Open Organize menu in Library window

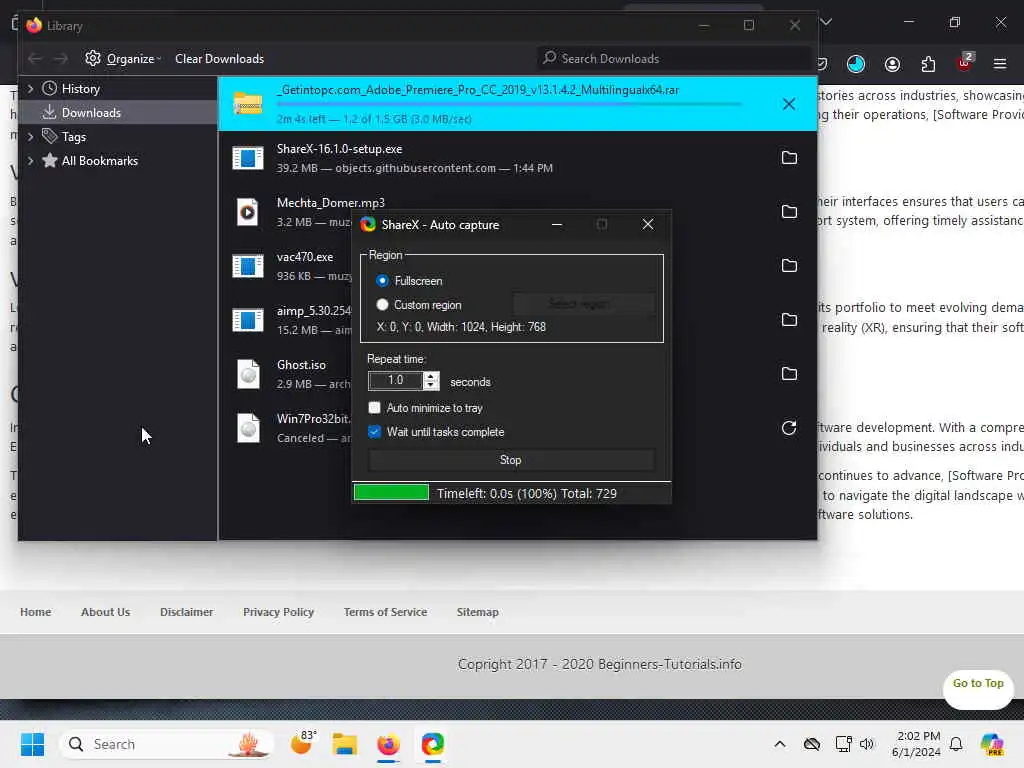[x=123, y=59]
